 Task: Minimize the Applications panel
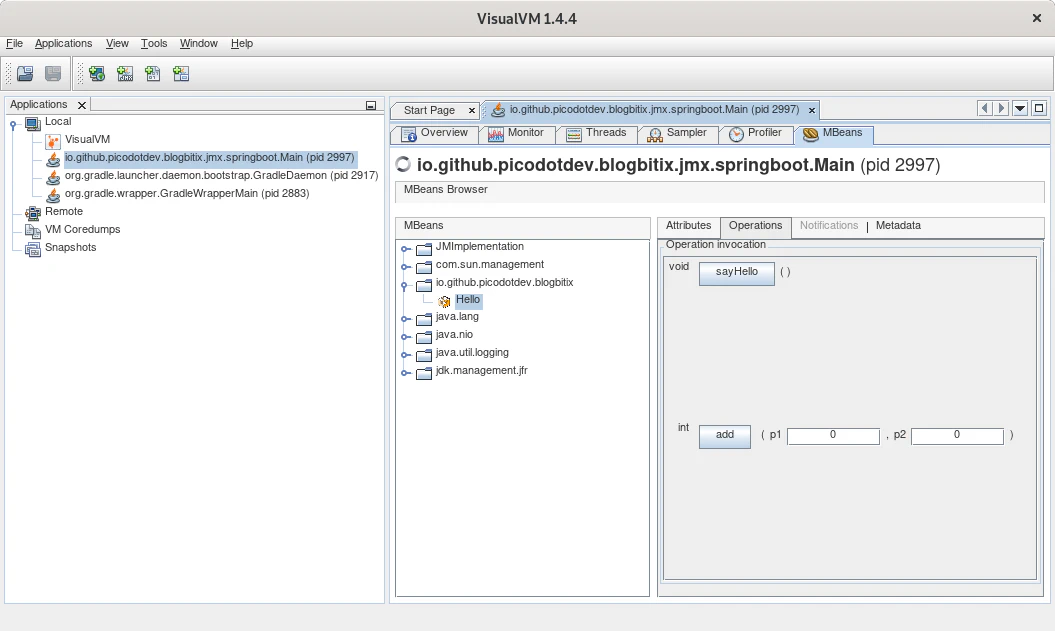point(371,105)
